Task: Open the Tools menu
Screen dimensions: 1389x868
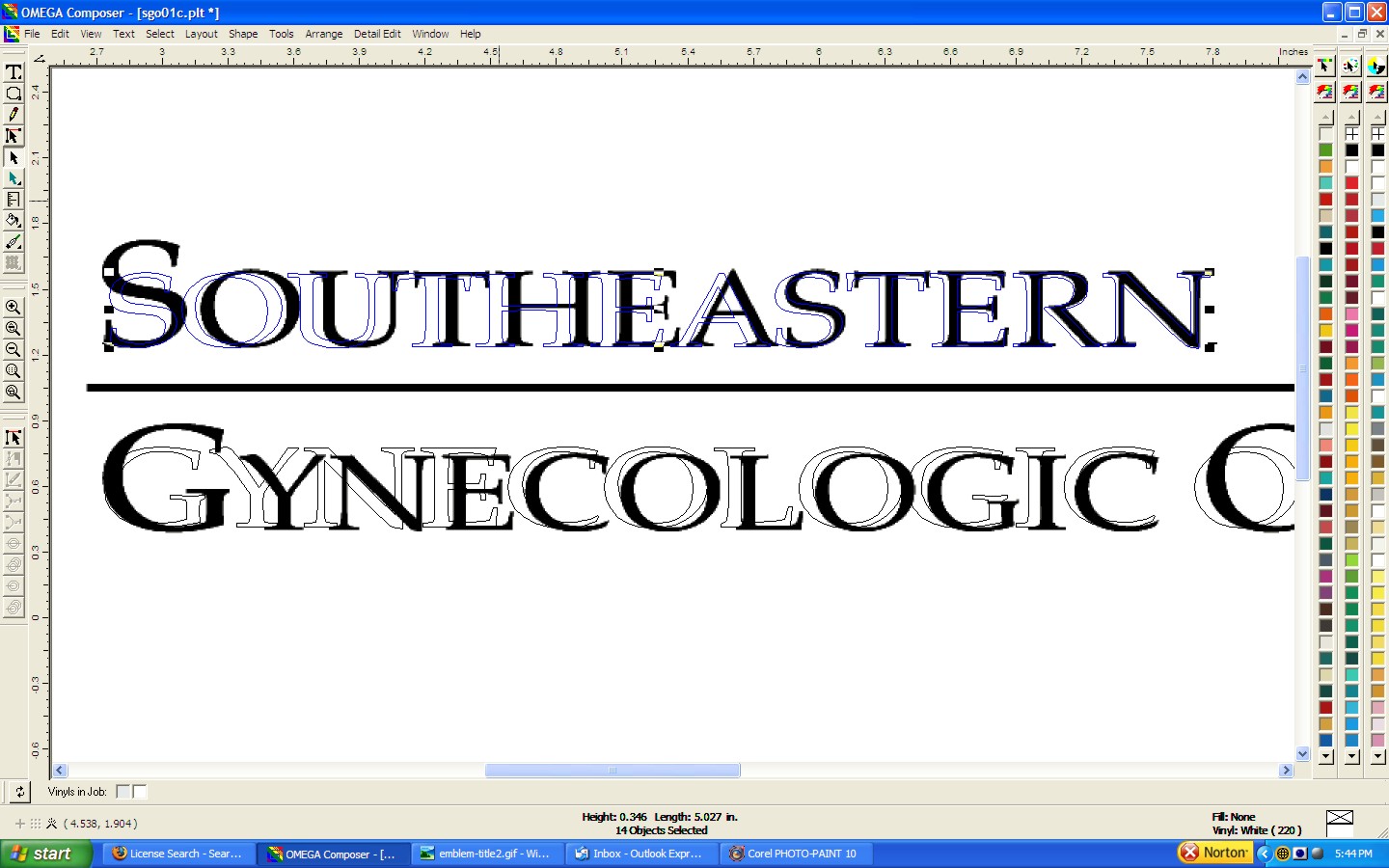Action: pyautogui.click(x=282, y=34)
